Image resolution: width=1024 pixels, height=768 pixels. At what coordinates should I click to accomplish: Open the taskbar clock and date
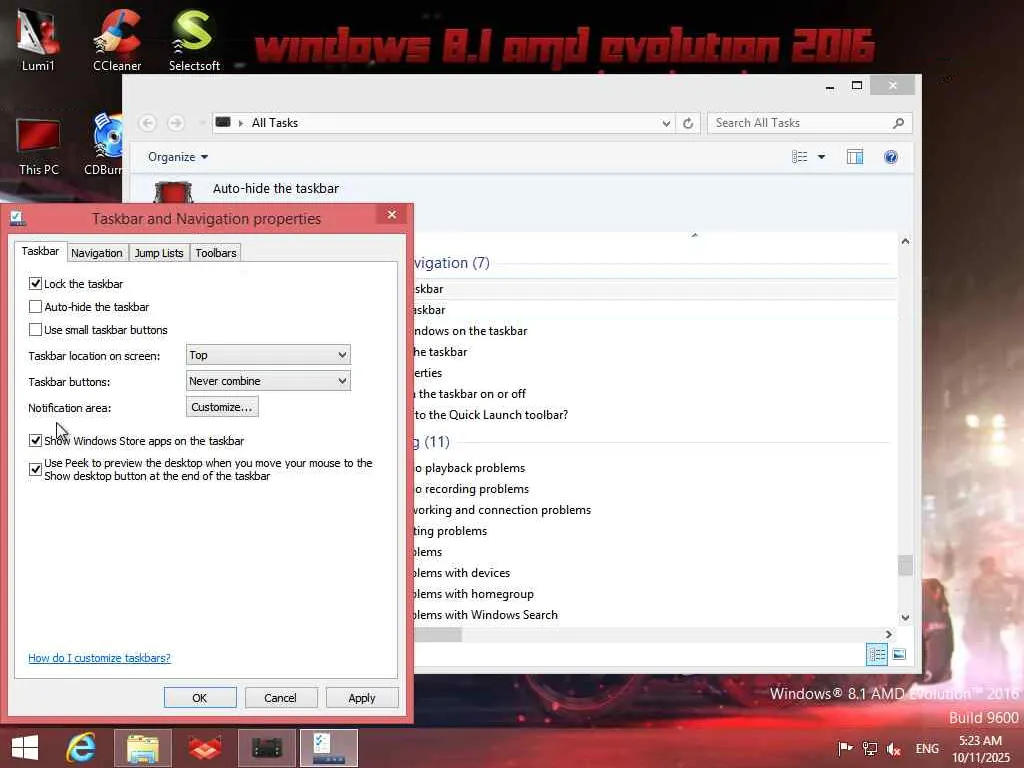pos(980,748)
